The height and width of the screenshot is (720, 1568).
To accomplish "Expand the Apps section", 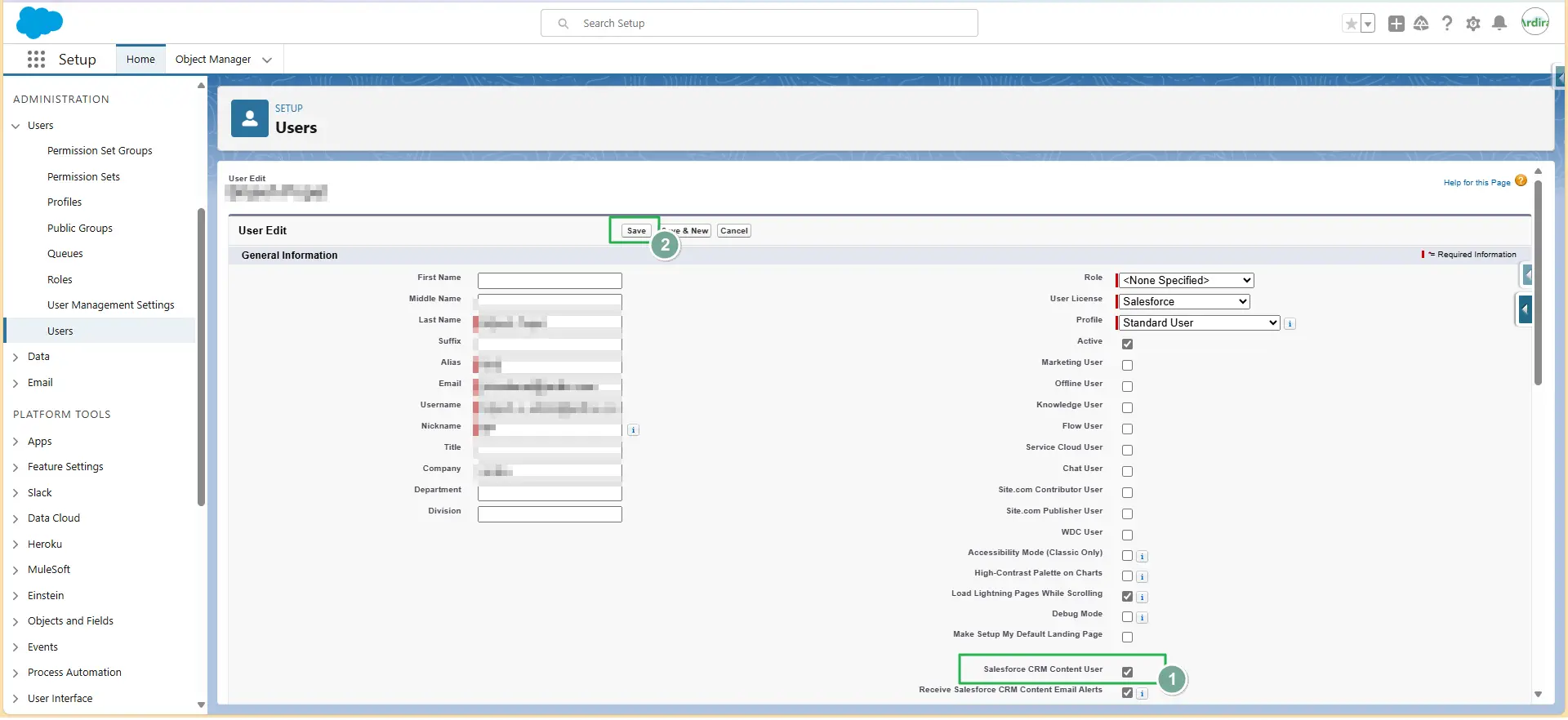I will (16, 442).
